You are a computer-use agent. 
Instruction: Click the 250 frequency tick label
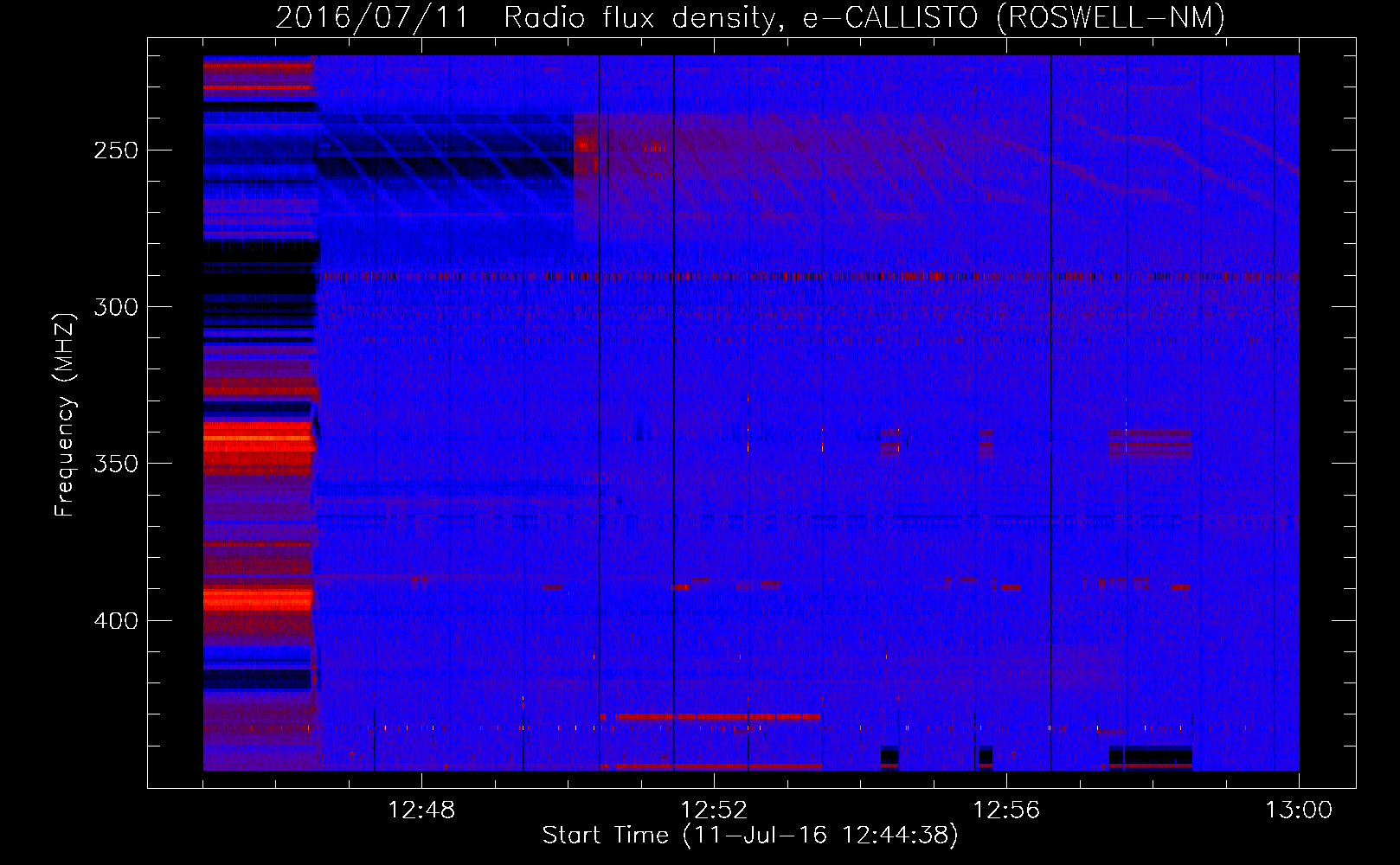click(117, 151)
